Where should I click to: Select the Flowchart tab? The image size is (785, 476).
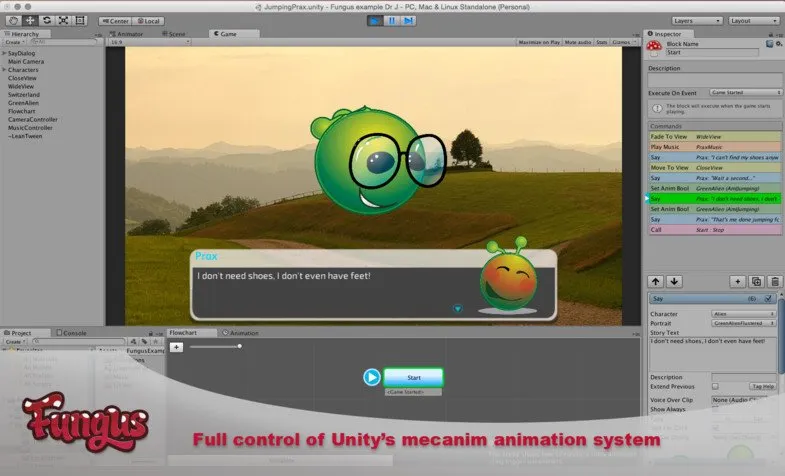191,332
